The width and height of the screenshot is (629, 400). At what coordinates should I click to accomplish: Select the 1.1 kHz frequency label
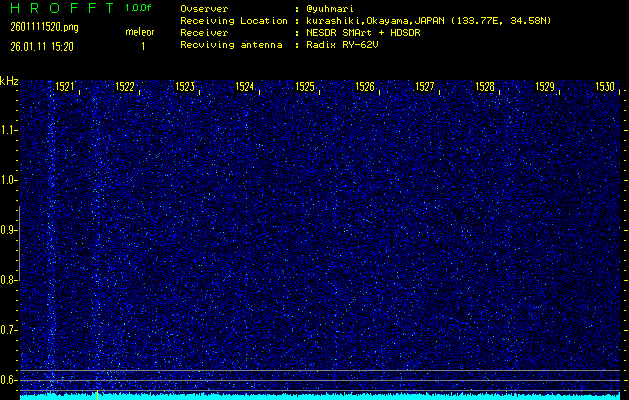click(x=9, y=129)
